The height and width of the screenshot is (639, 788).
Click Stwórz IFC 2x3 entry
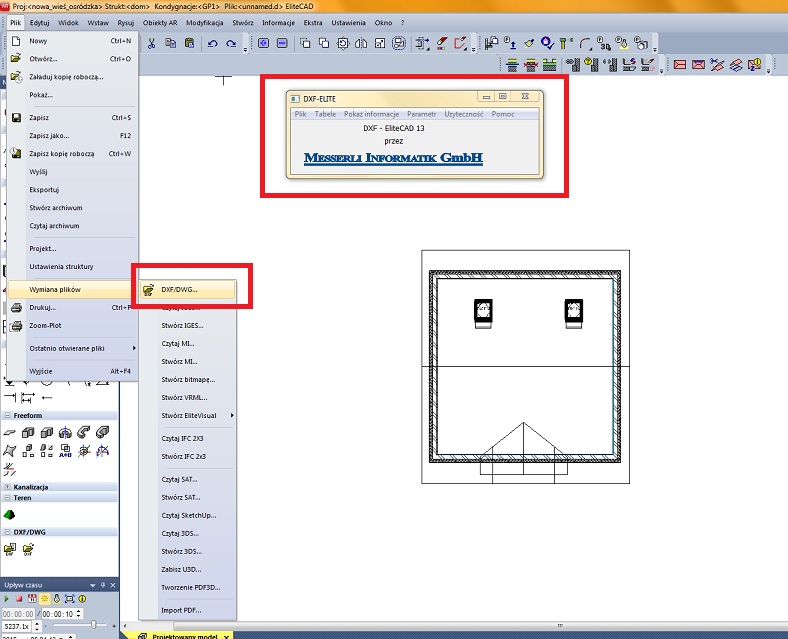188,456
